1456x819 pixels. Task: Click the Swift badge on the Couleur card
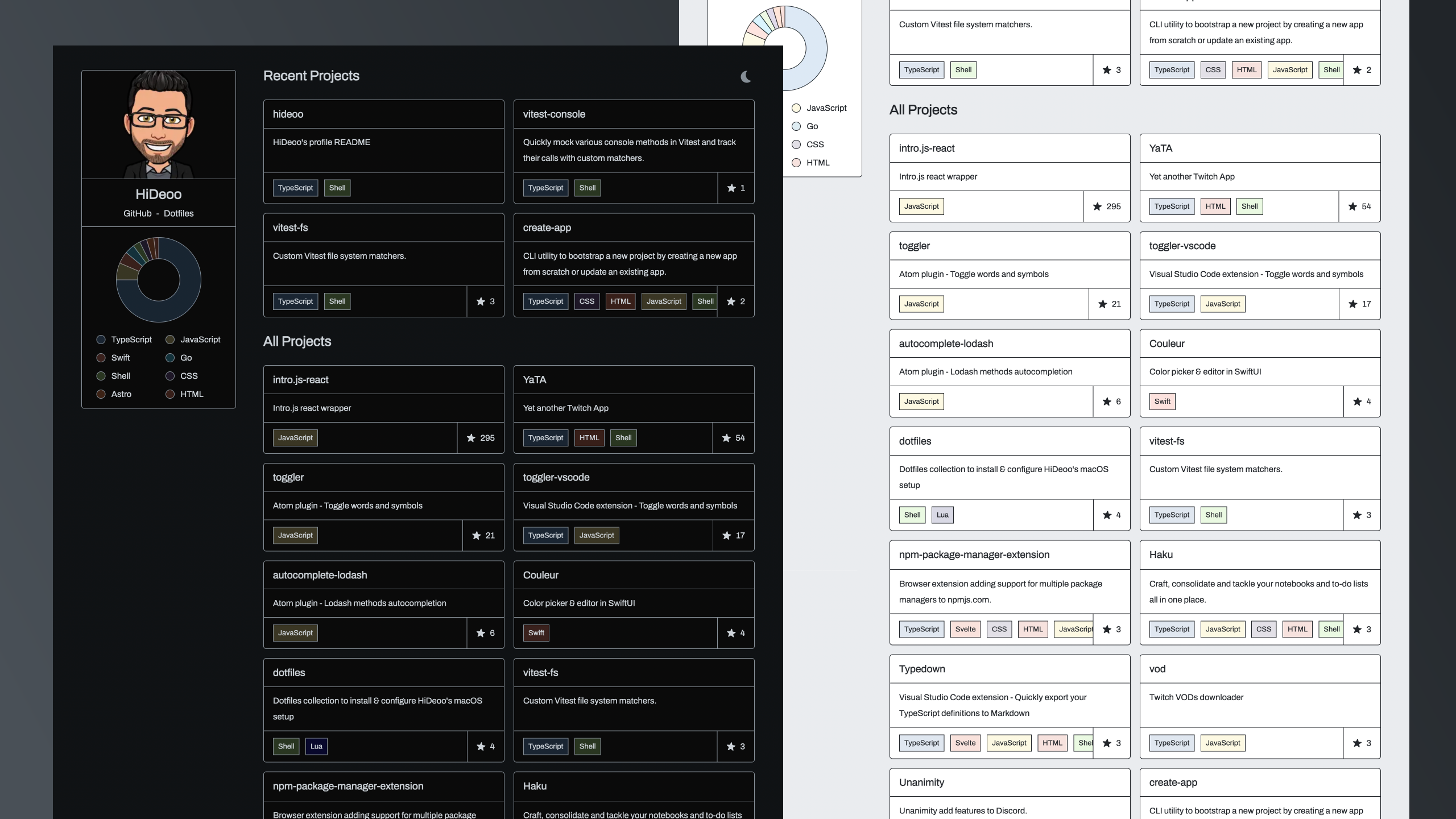pyautogui.click(x=536, y=632)
